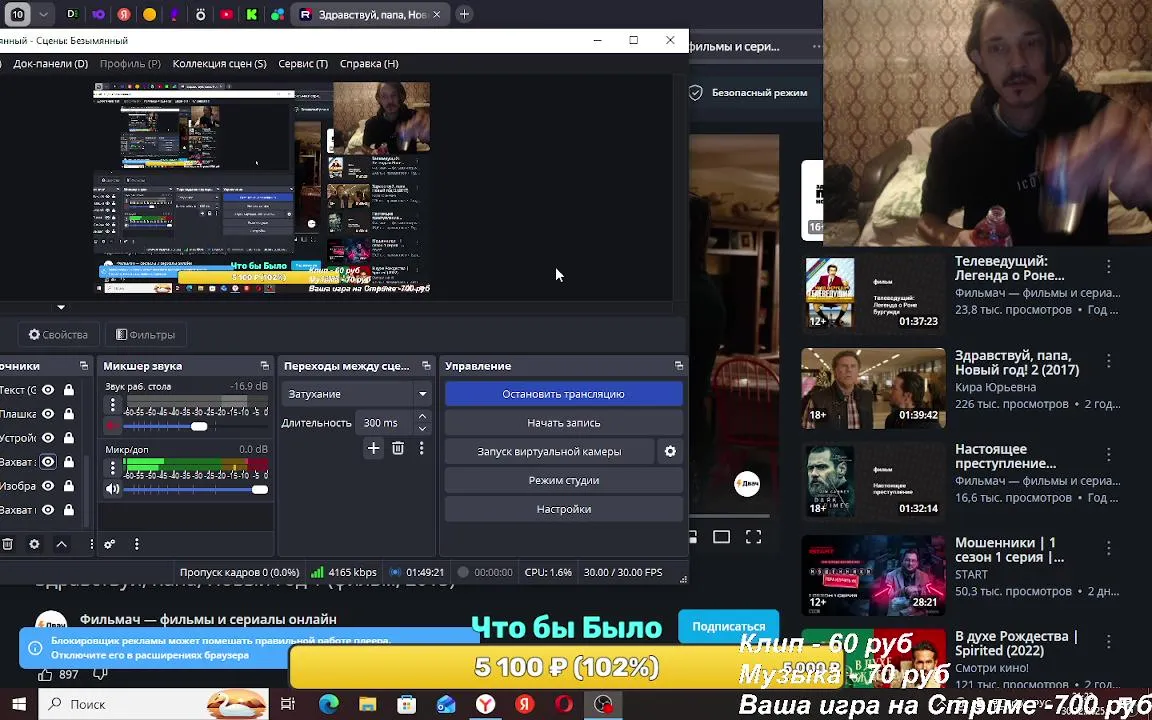Screen dimensions: 1152x720
Task: Open transition three-dot options menu
Action: [x=422, y=448]
